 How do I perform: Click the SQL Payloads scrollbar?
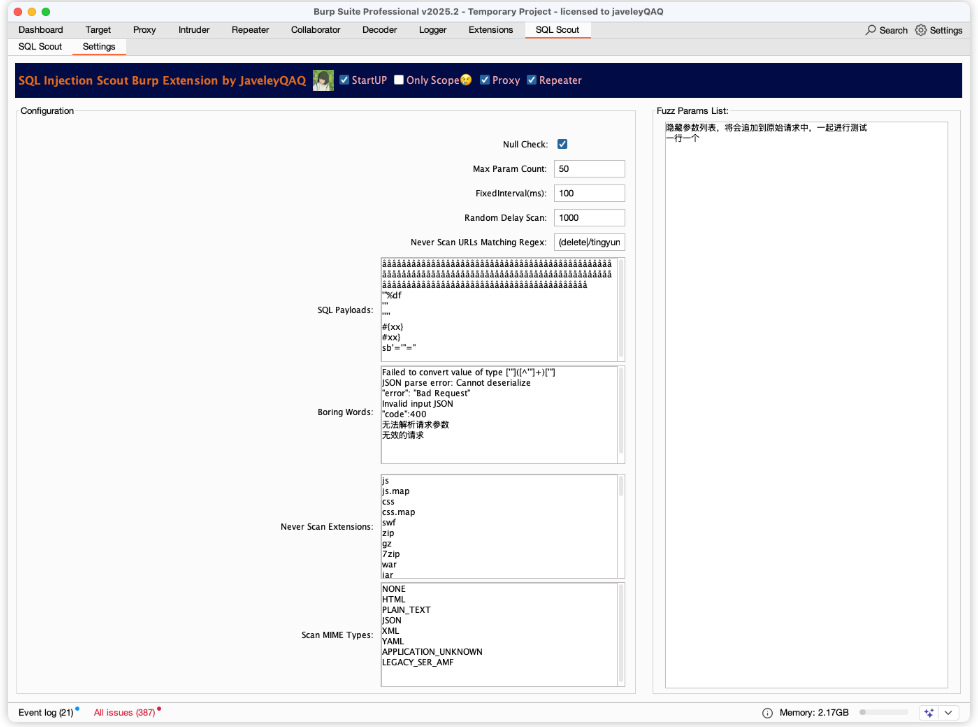coord(621,310)
